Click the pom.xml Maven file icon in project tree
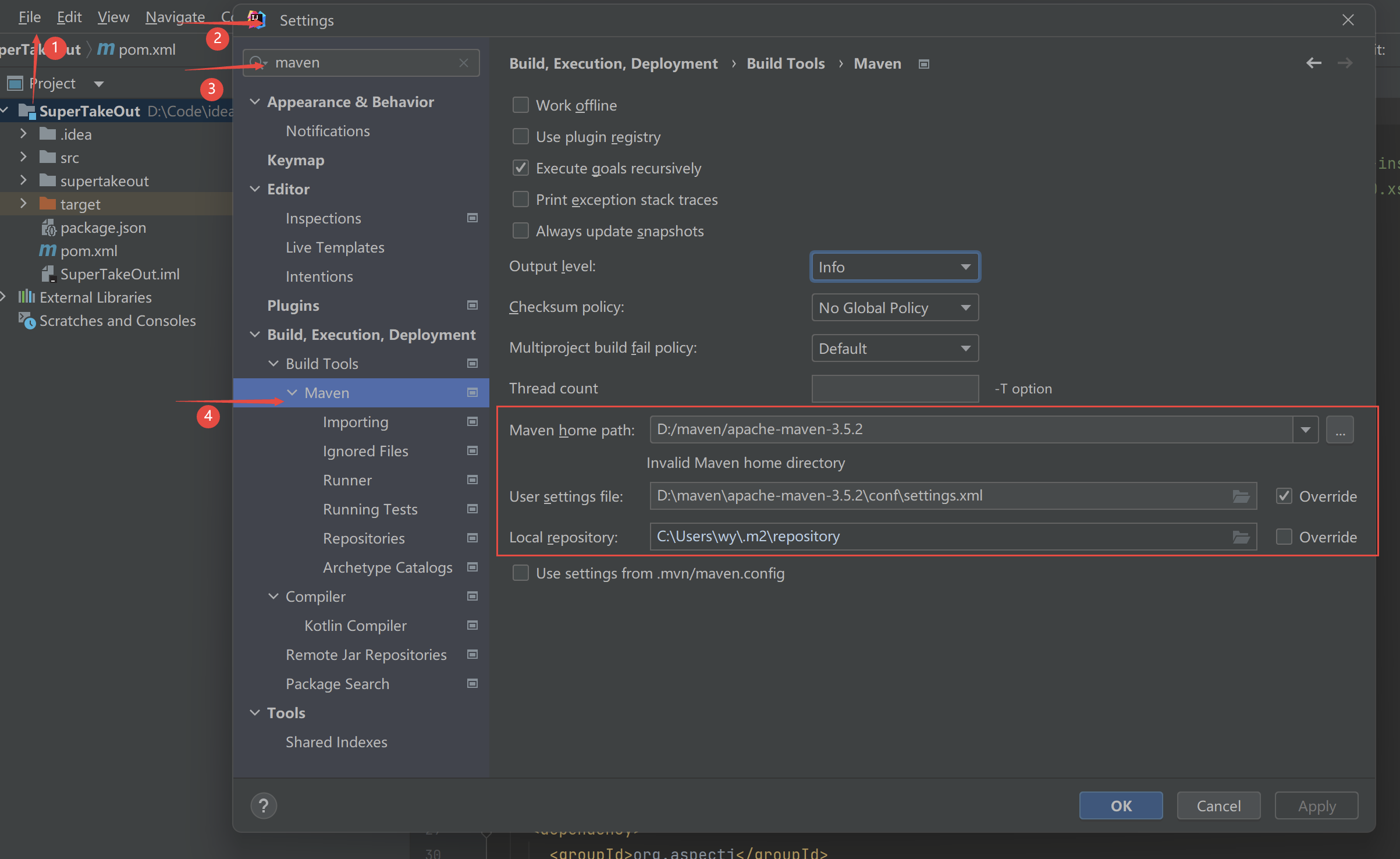Screen dimensions: 1400x859 [x=47, y=251]
